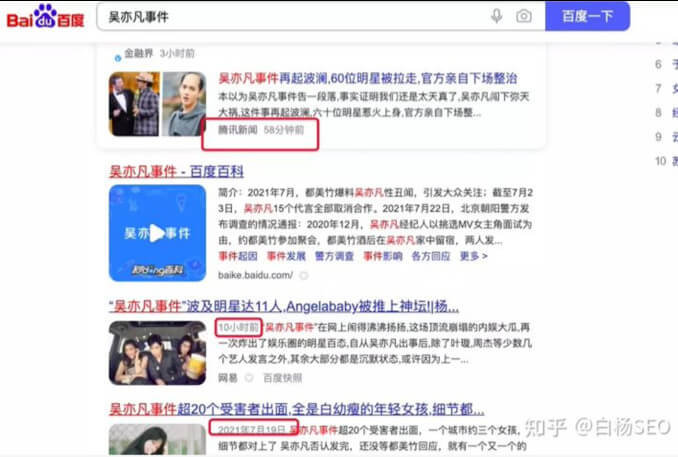Open image search via camera icon
The width and height of the screenshot is (678, 457).
524,16
